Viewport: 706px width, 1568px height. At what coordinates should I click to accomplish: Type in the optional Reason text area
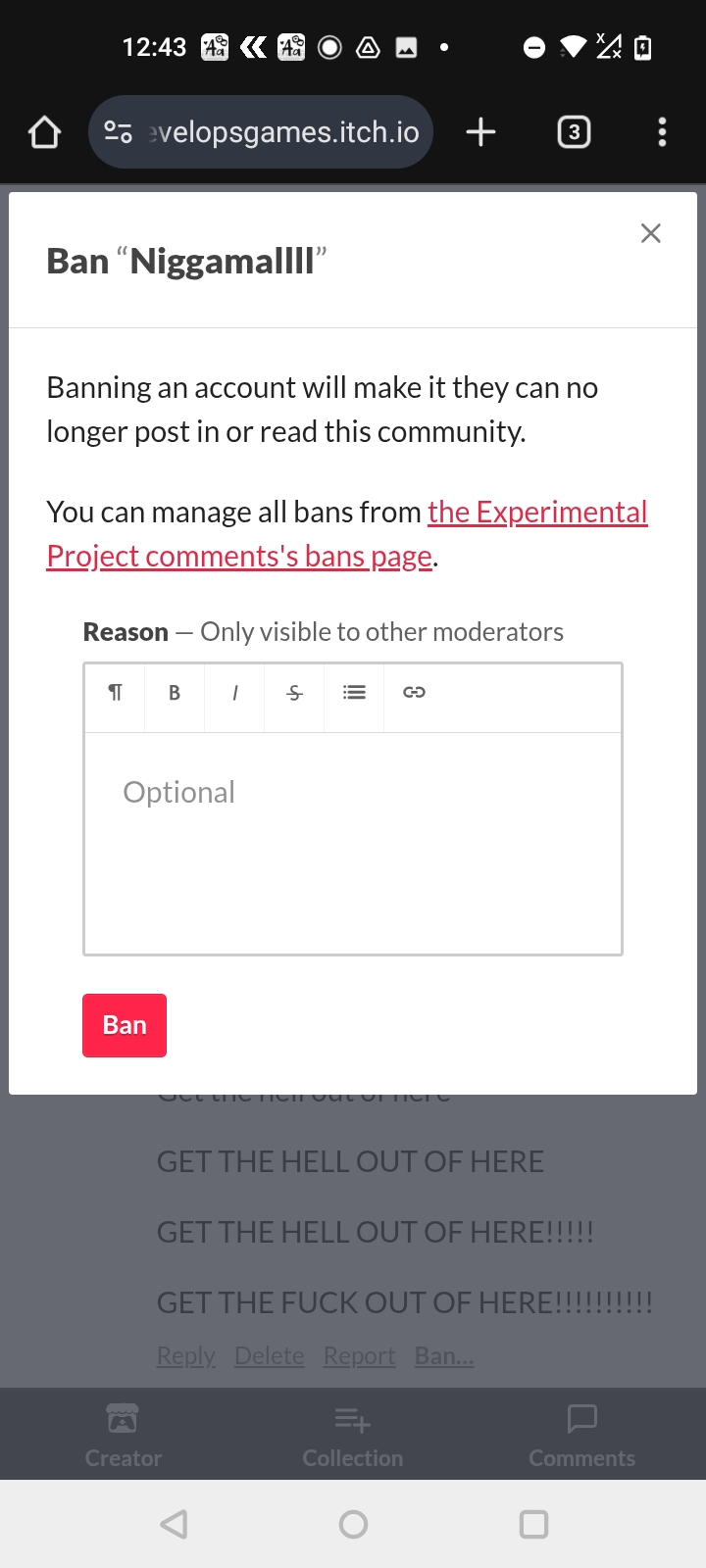[x=353, y=843]
